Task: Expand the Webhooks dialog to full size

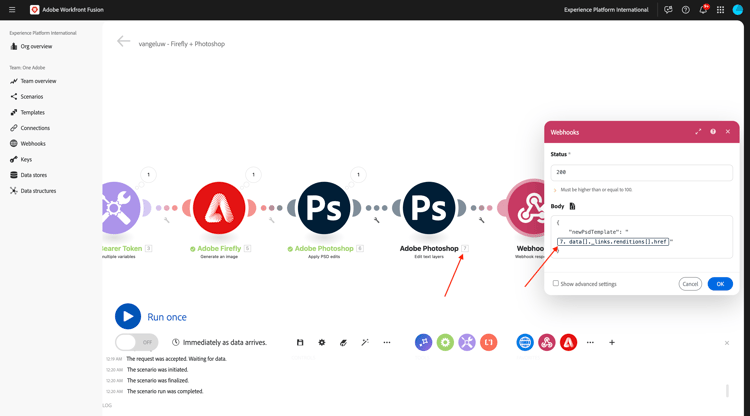Action: pos(698,131)
